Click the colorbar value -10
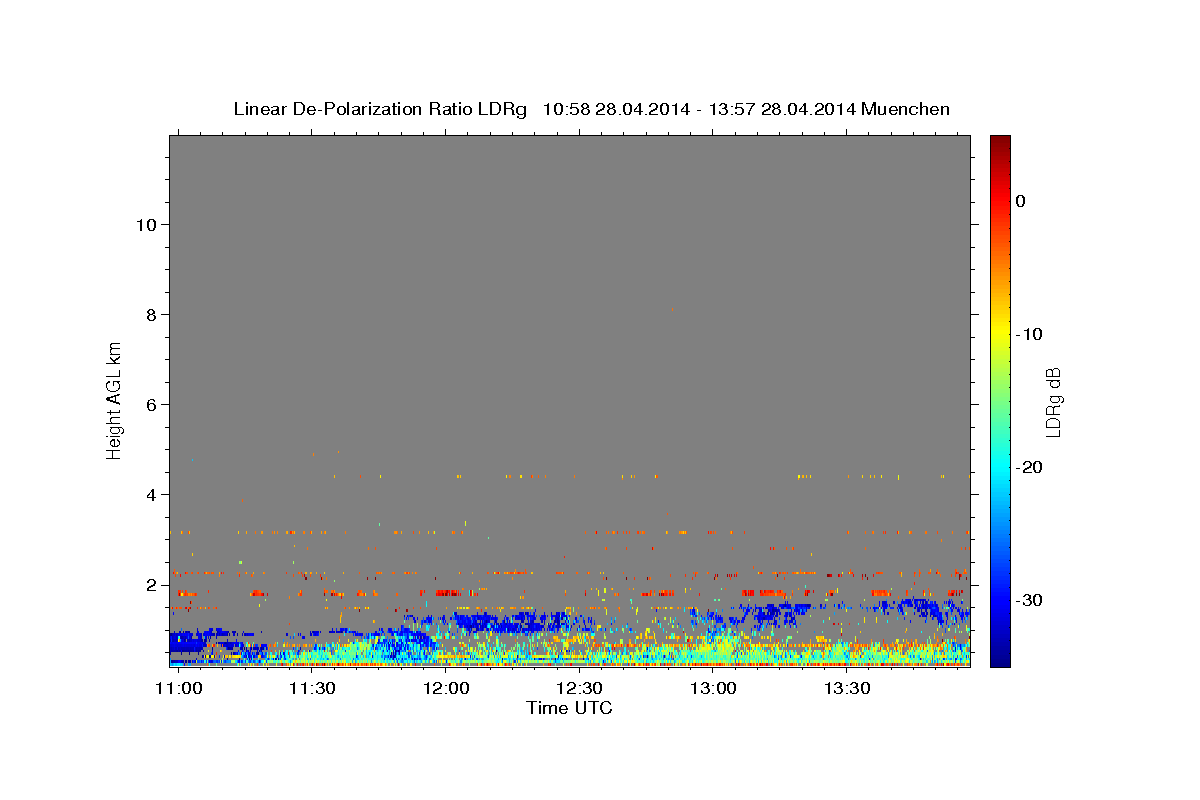1200x800 pixels. point(1031,334)
